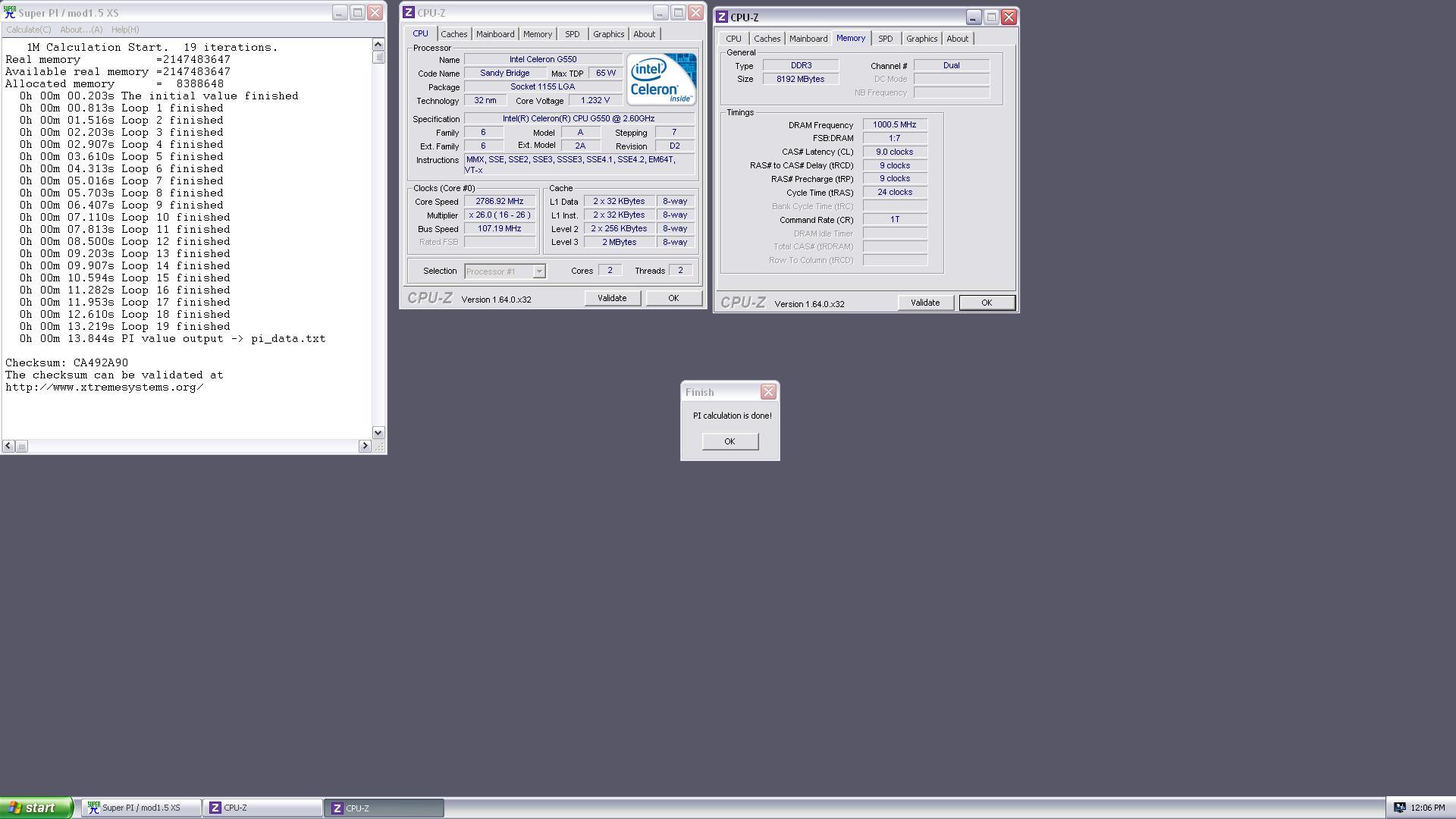
Task: Click the right CPU-Z title bar Z icon
Action: click(x=722, y=17)
